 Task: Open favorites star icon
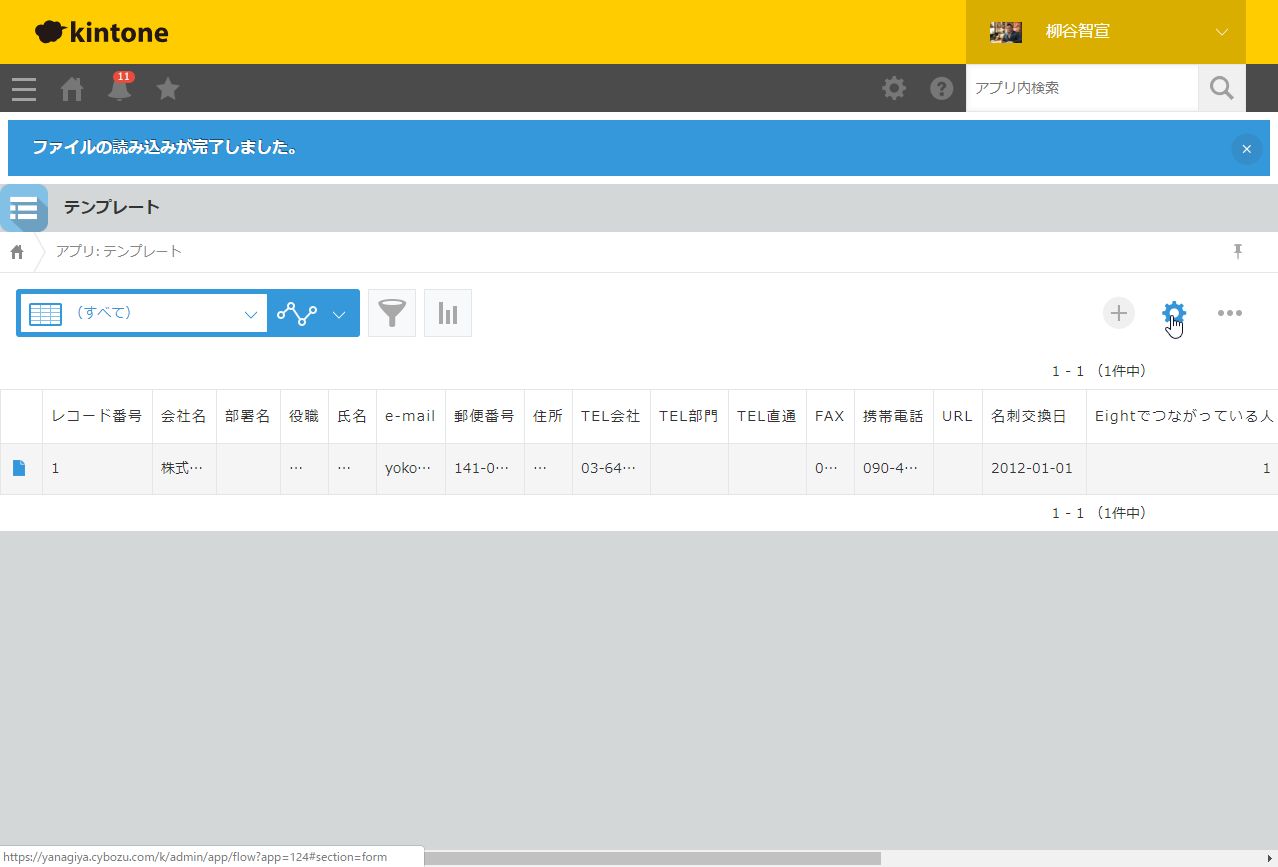click(x=168, y=89)
